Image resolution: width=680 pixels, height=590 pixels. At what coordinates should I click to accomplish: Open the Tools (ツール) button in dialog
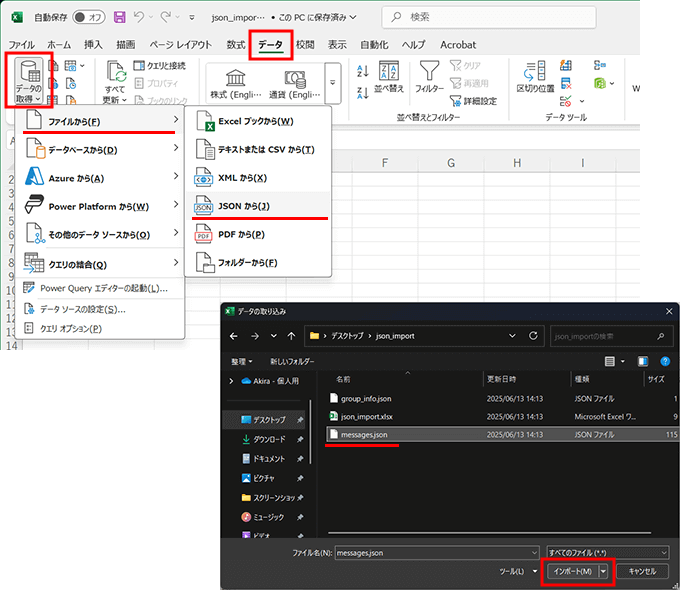tap(518, 571)
